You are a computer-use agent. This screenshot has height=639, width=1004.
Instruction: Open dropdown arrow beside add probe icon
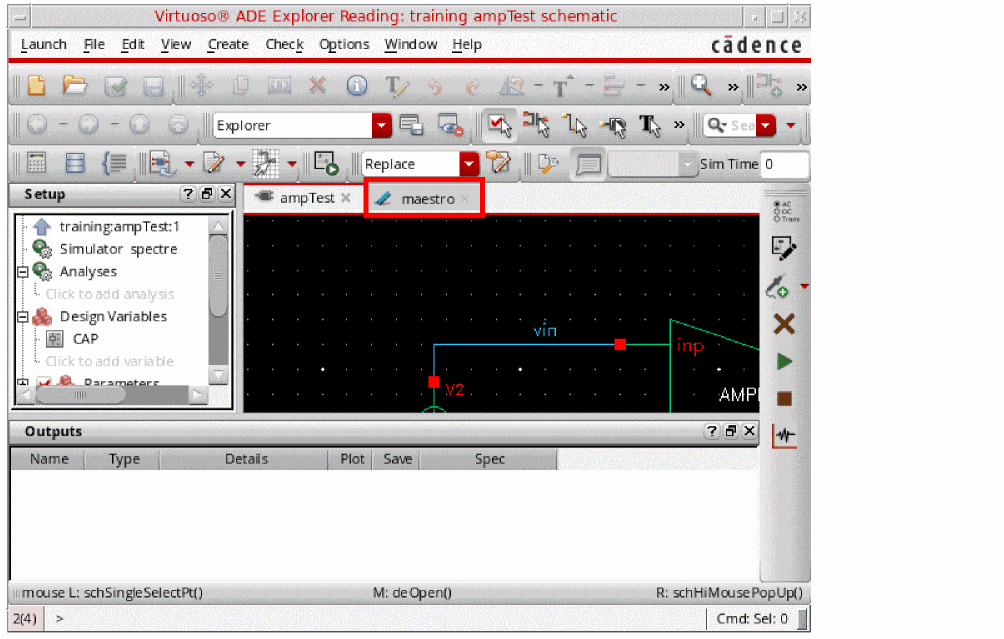tap(804, 286)
